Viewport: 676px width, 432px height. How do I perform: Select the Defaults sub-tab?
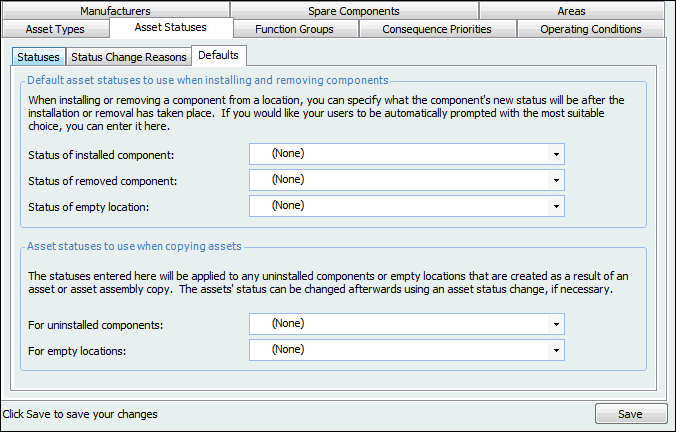pyautogui.click(x=218, y=56)
